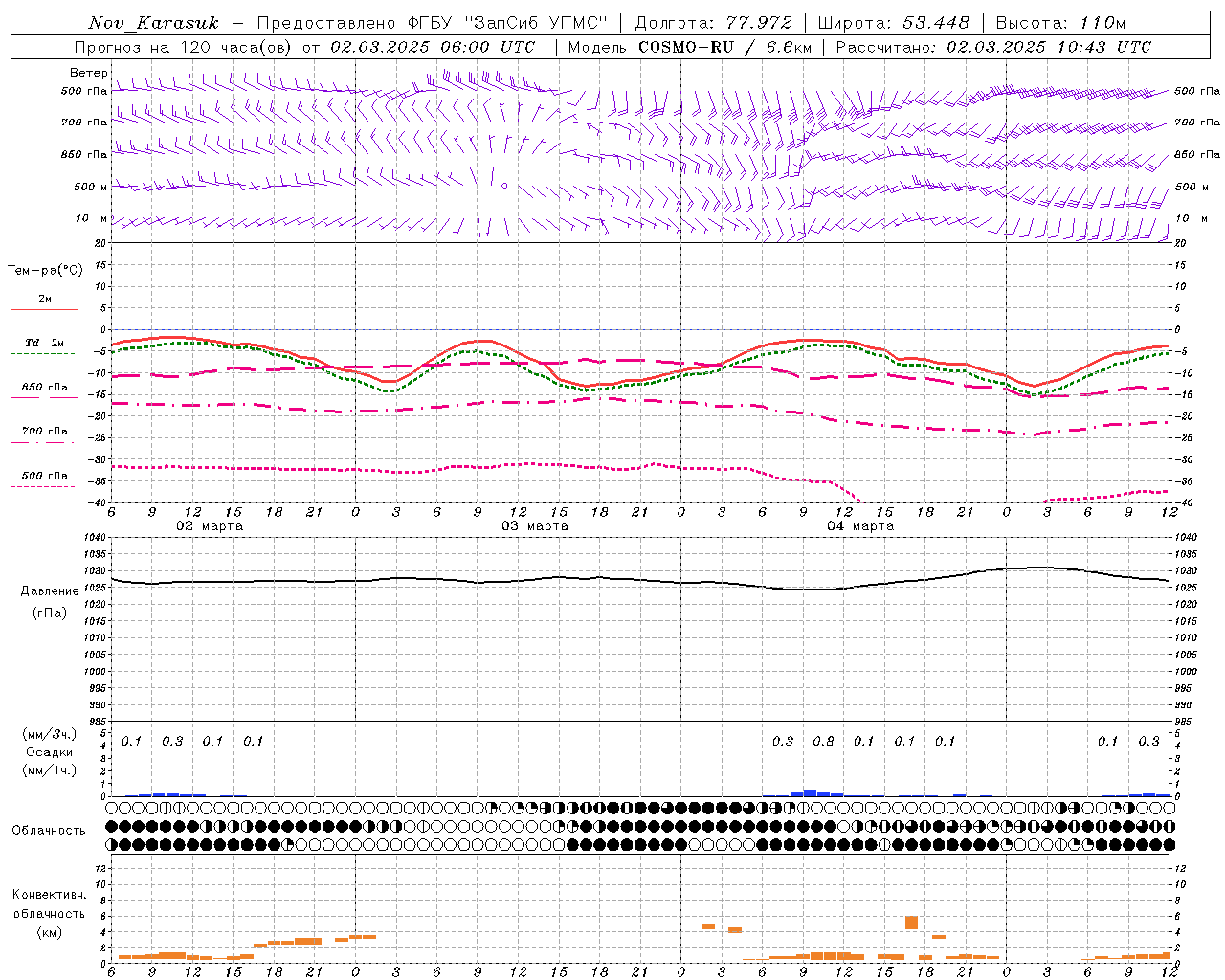Screen dimensions: 1225x980
Task: Click the 'Тем-ра(°C)' temperature panel label
Action: tap(45, 271)
